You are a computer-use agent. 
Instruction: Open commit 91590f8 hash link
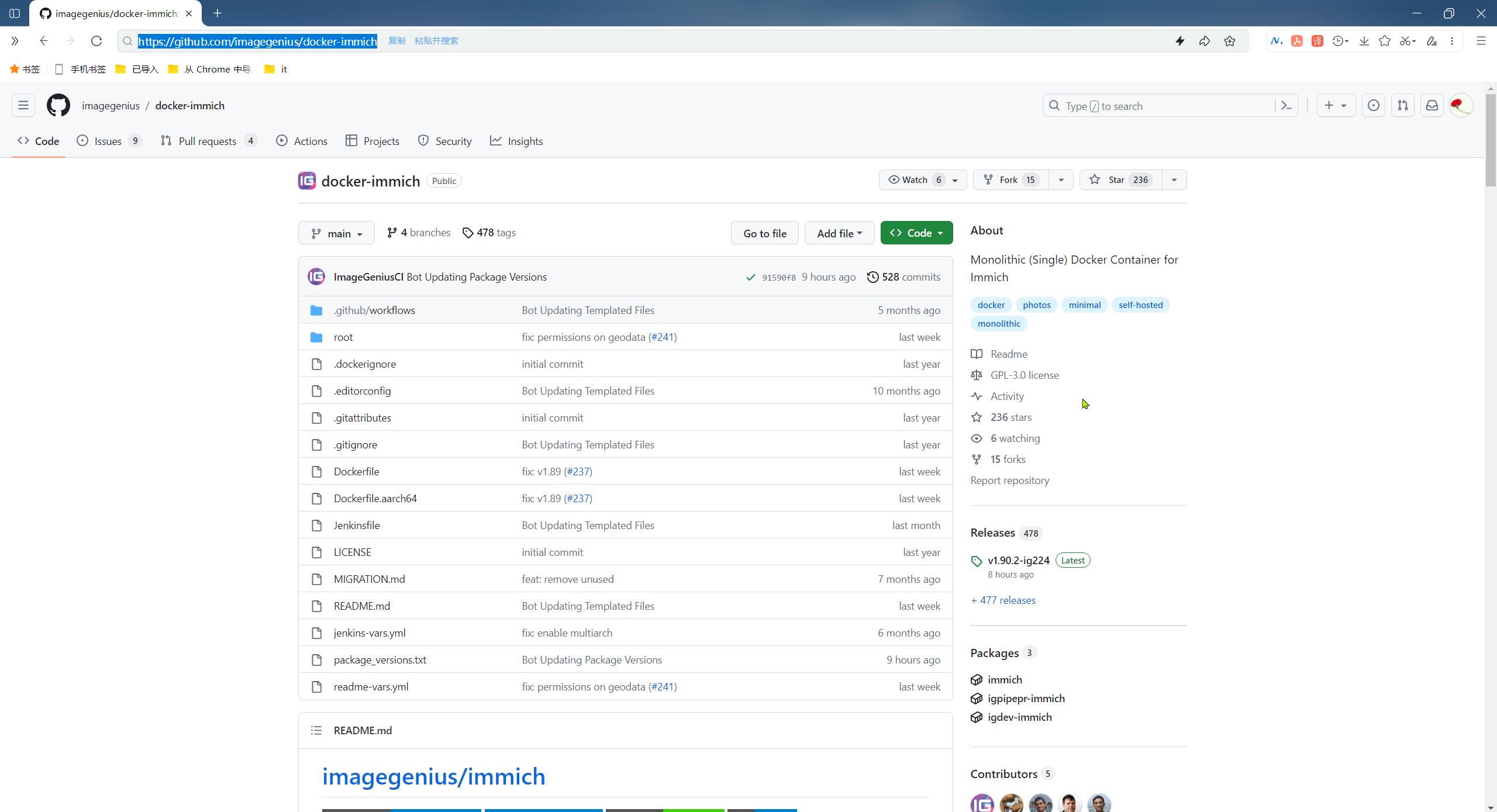point(779,277)
